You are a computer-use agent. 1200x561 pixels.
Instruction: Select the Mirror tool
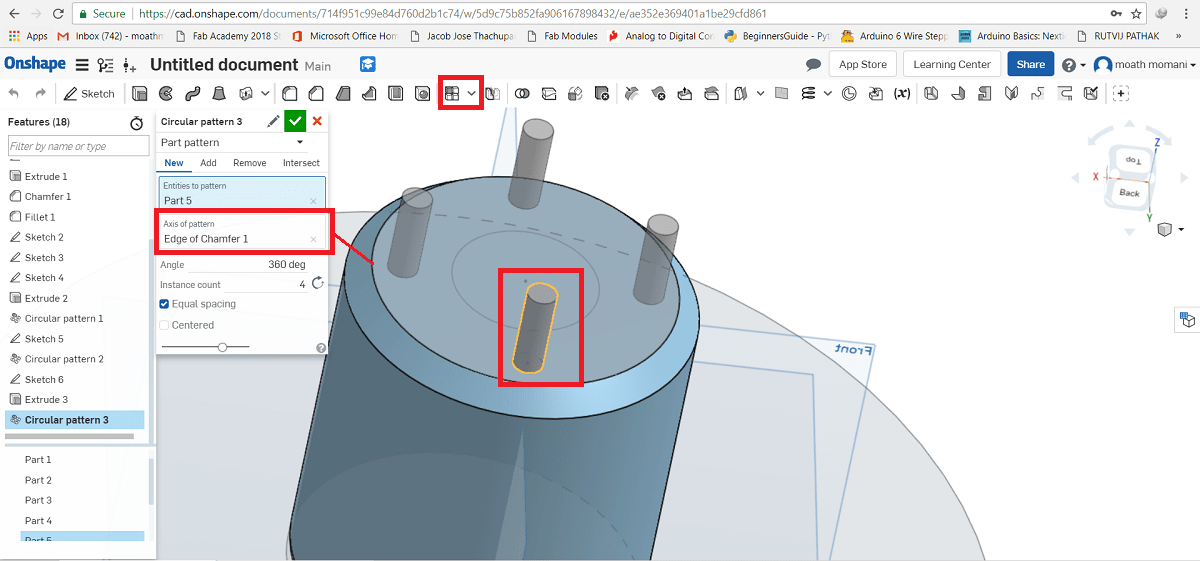[493, 93]
